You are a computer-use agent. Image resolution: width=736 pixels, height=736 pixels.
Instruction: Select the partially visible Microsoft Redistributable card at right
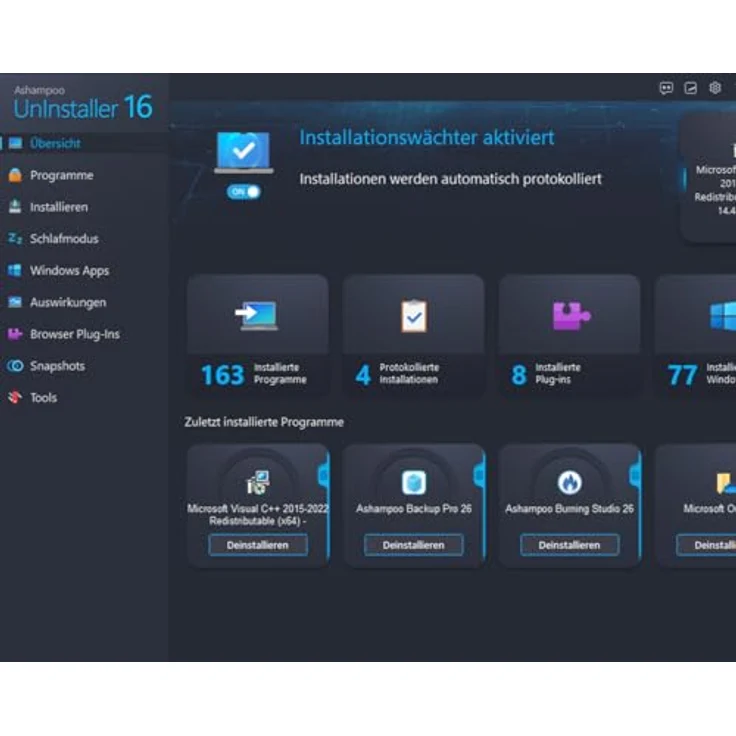(x=709, y=178)
